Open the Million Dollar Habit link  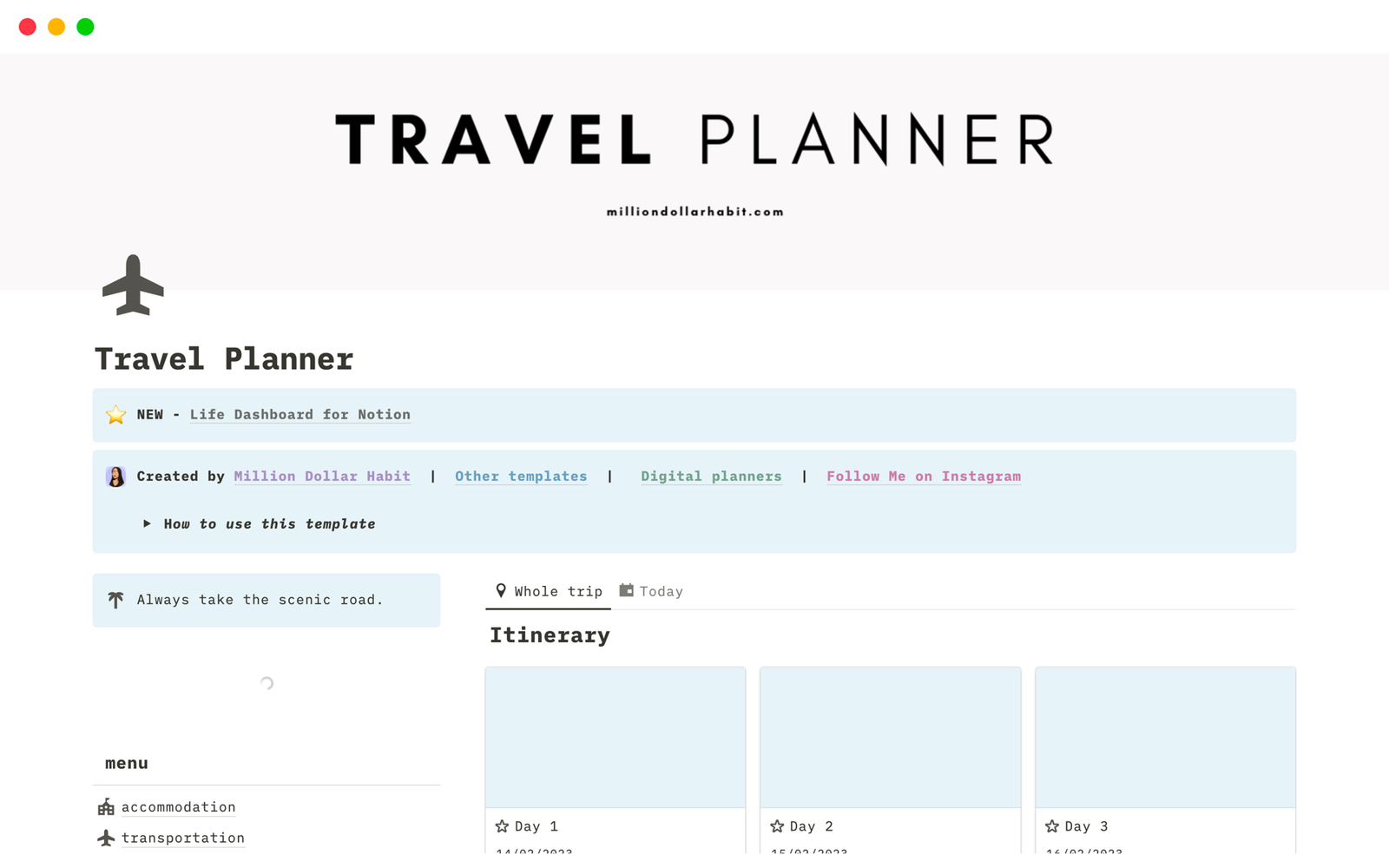[321, 477]
